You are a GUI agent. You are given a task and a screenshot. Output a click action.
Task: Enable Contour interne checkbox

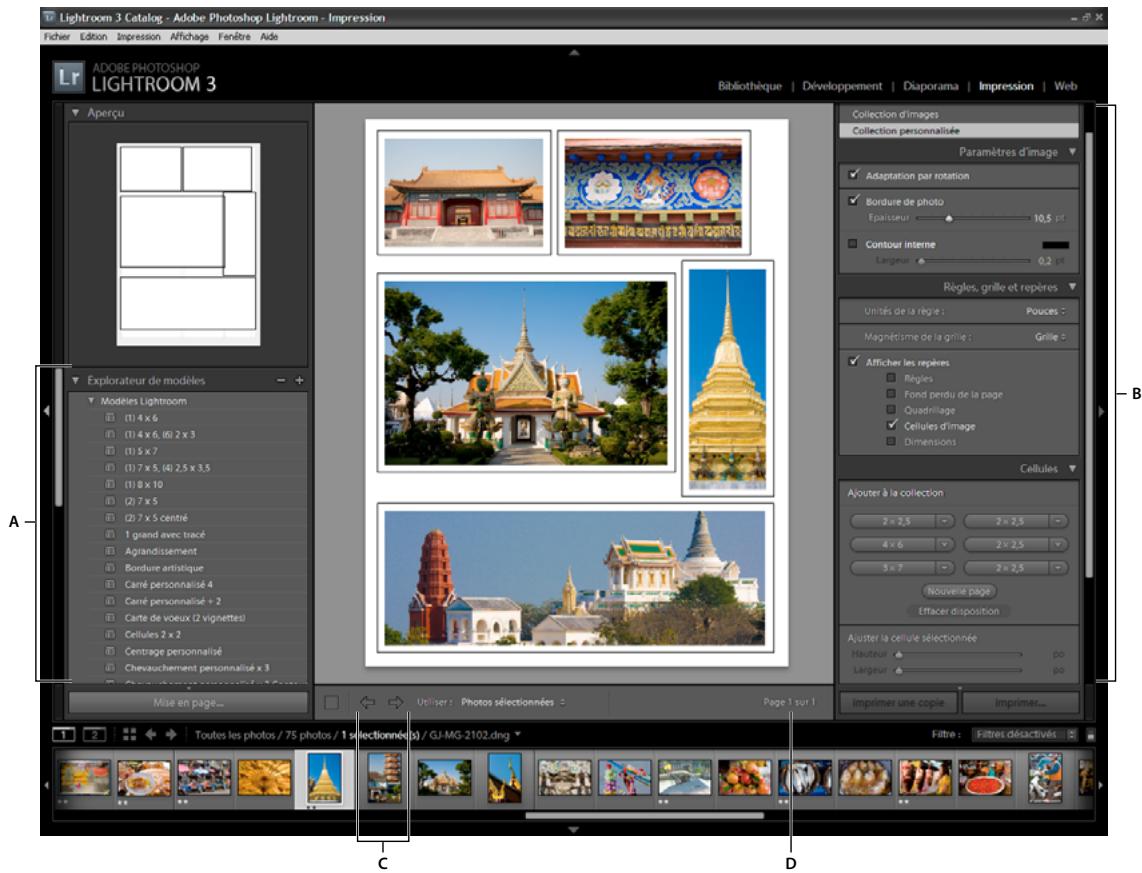853,244
